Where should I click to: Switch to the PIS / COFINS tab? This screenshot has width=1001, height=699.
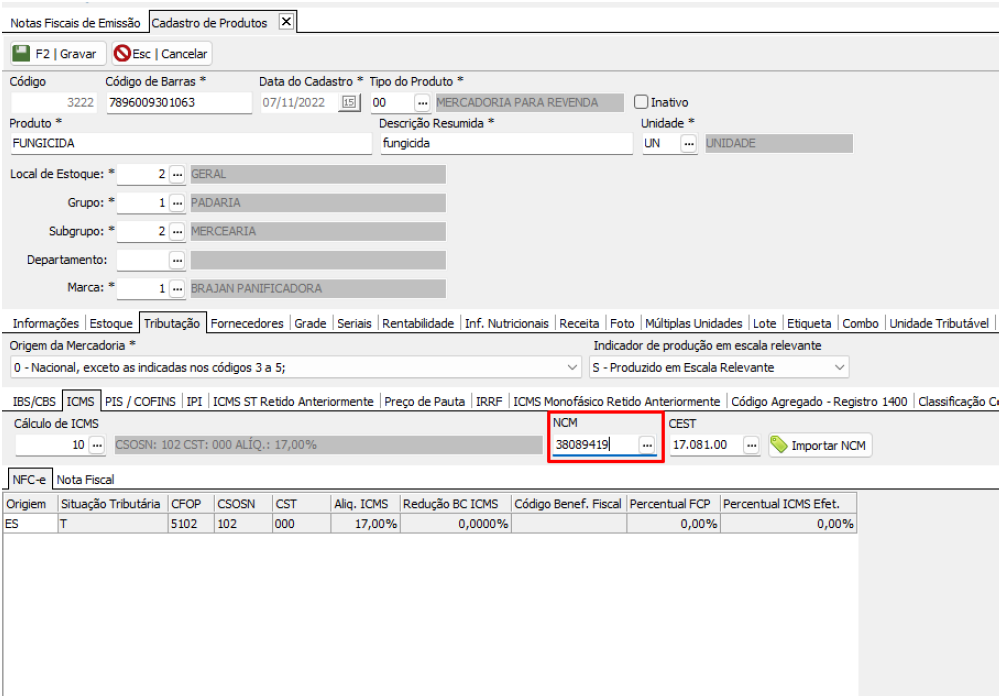pos(140,401)
